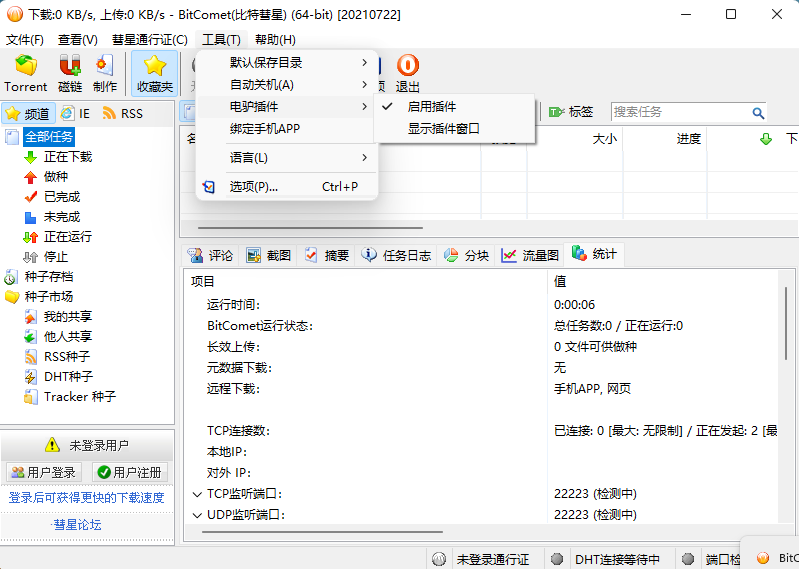The image size is (799, 569).
Task: Click the 制作 create torrent icon
Action: 105,73
